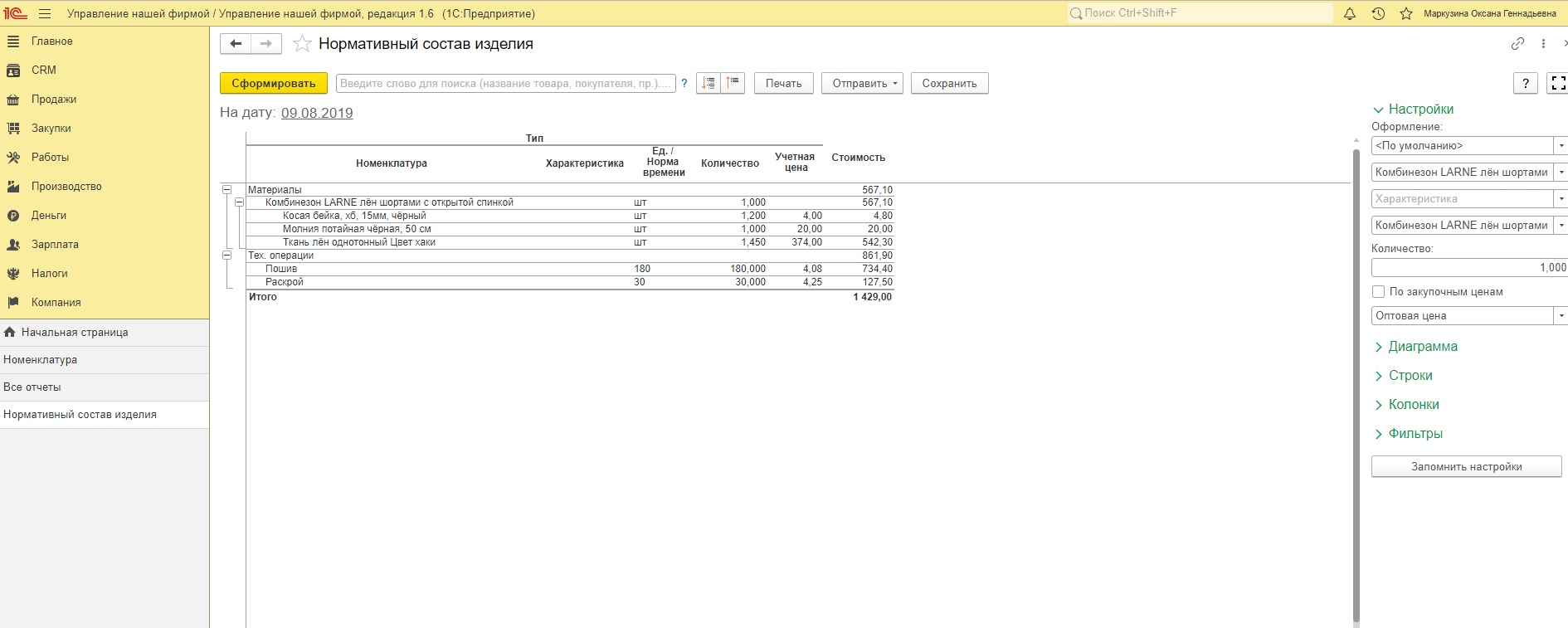Viewport: 1568px width, 628px height.
Task: Switch to the Номенклатура open tab
Action: point(41,360)
